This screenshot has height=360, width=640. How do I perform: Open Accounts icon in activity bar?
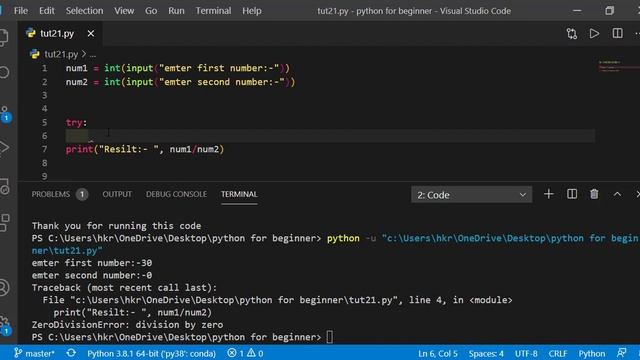pyautogui.click(x=4, y=287)
